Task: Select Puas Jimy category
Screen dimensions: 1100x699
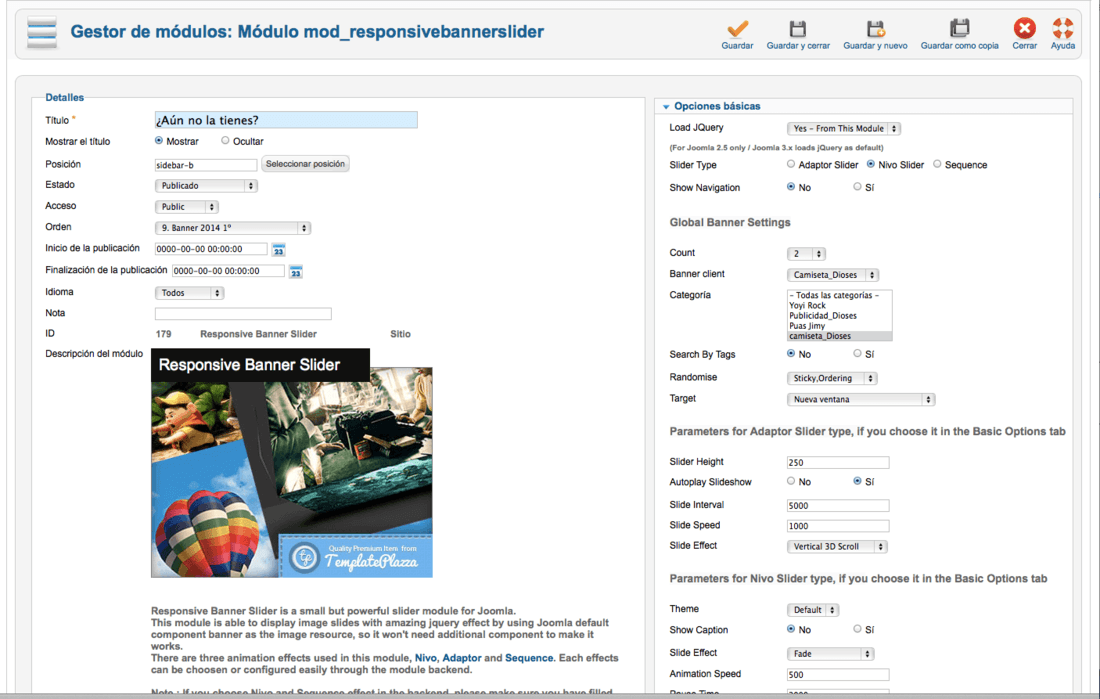Action: coord(839,326)
